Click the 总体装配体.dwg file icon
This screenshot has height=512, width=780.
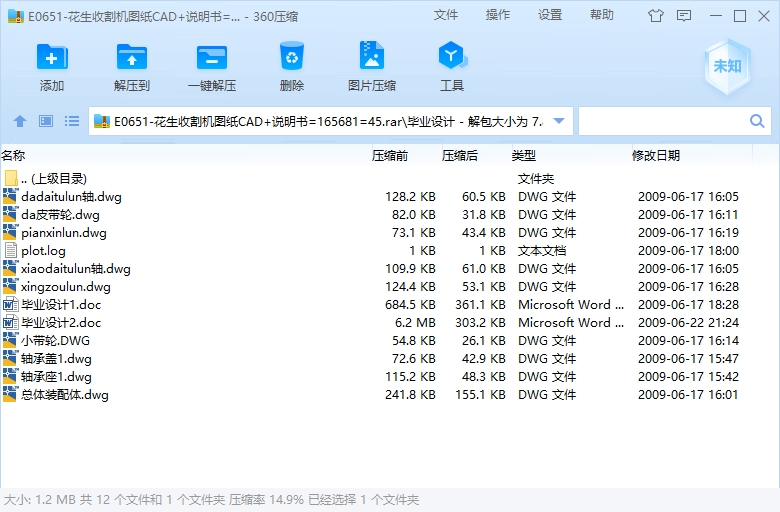[10, 394]
